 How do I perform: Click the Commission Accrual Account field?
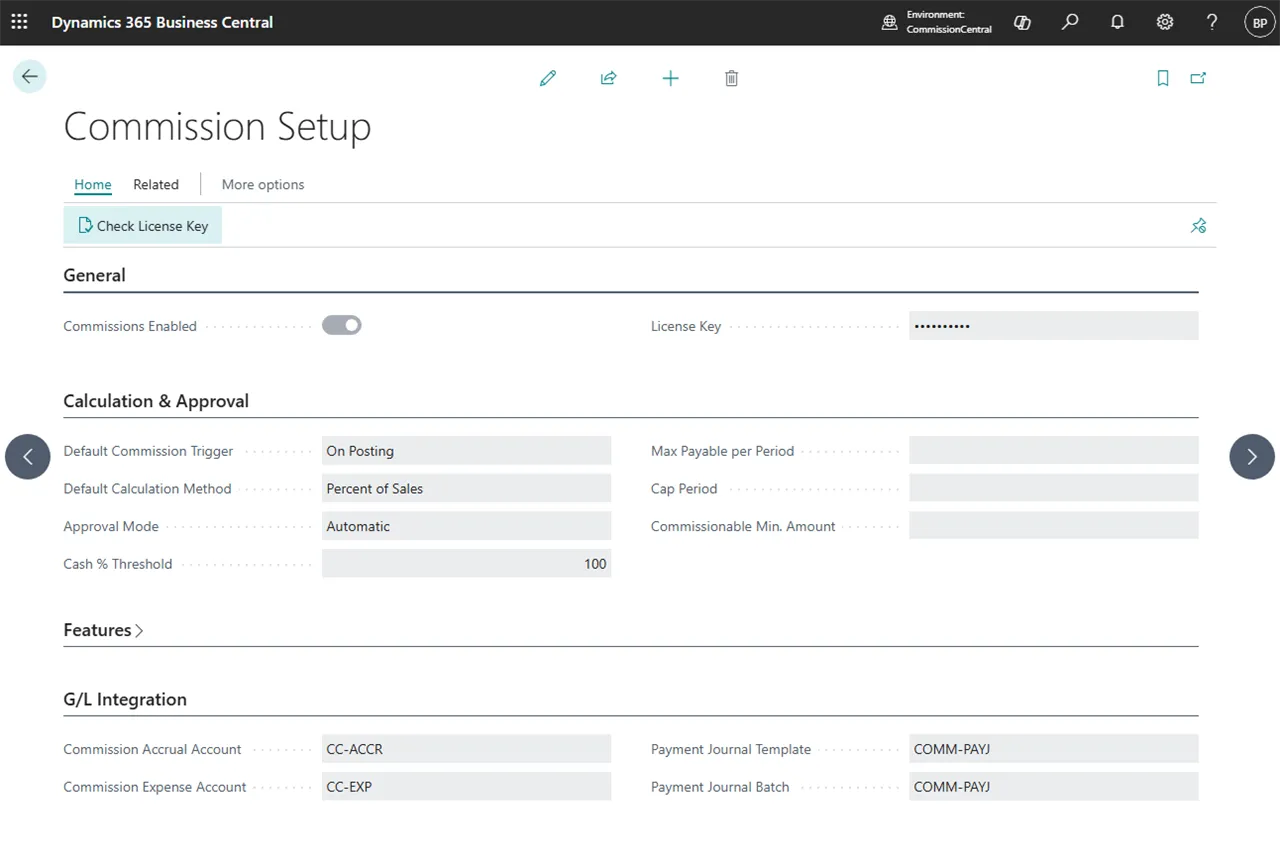(x=466, y=749)
